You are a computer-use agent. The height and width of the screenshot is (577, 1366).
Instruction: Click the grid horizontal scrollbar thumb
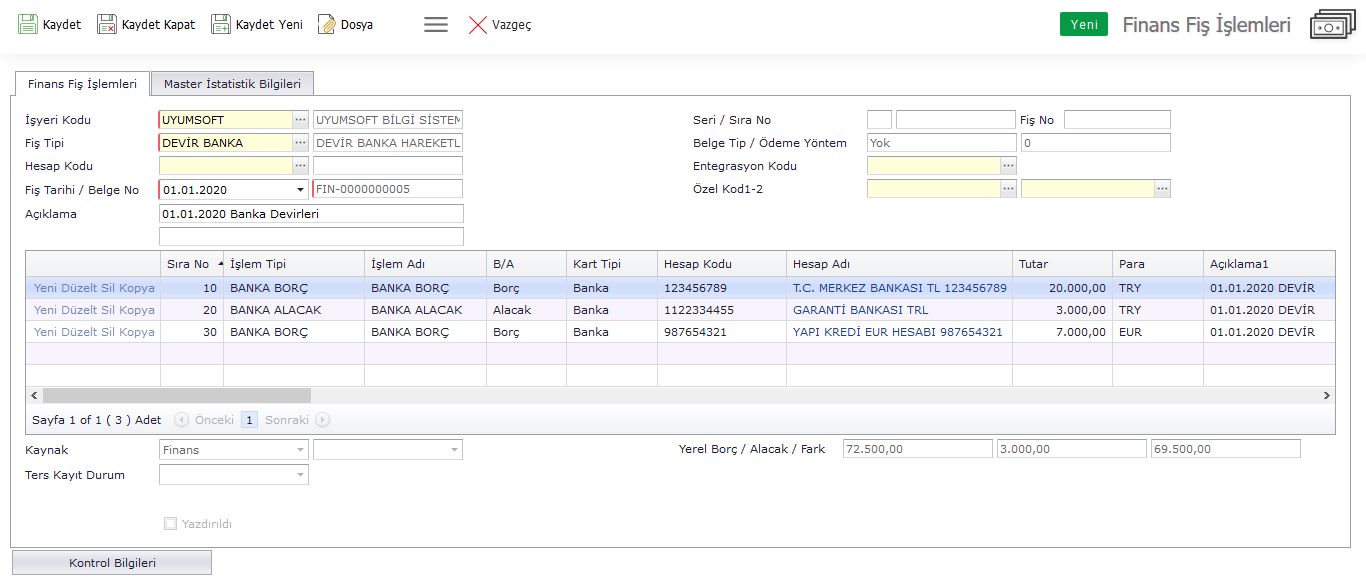(x=177, y=396)
